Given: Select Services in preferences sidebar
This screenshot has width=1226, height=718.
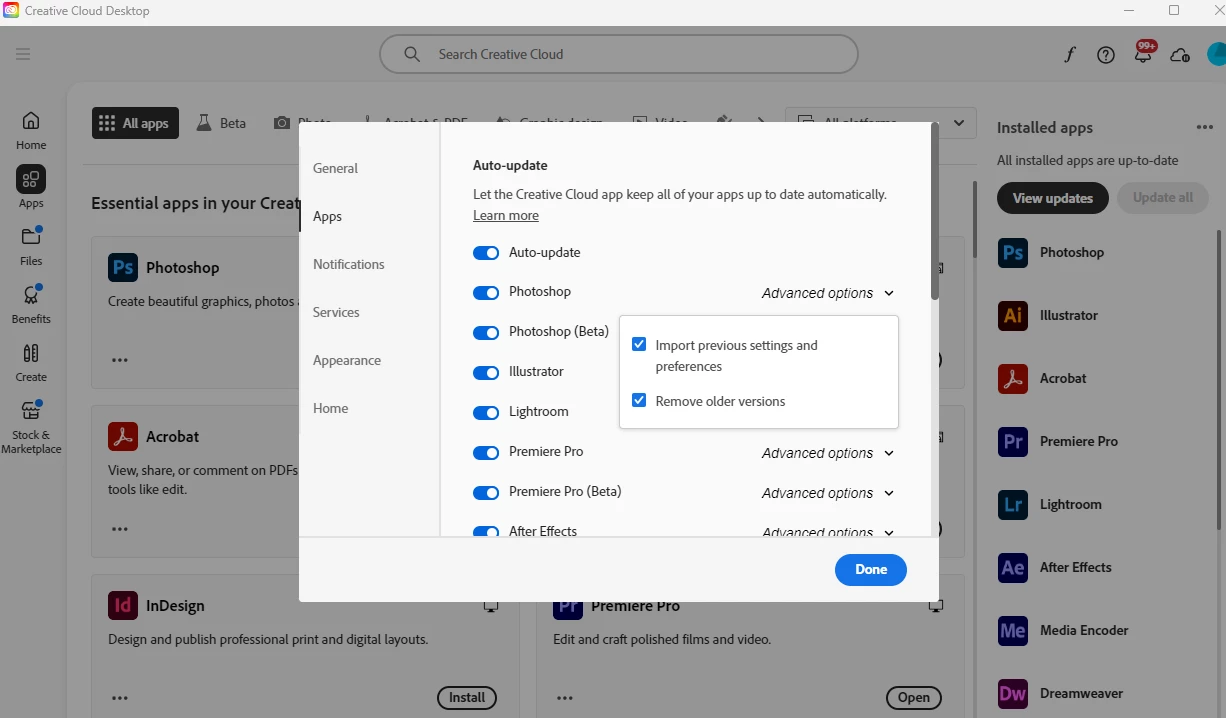Looking at the screenshot, I should pyautogui.click(x=336, y=312).
